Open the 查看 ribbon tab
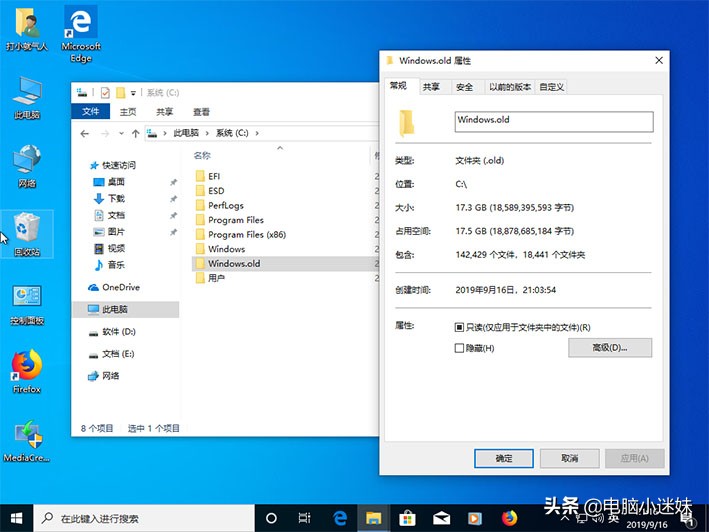Image resolution: width=709 pixels, height=532 pixels. (x=201, y=112)
